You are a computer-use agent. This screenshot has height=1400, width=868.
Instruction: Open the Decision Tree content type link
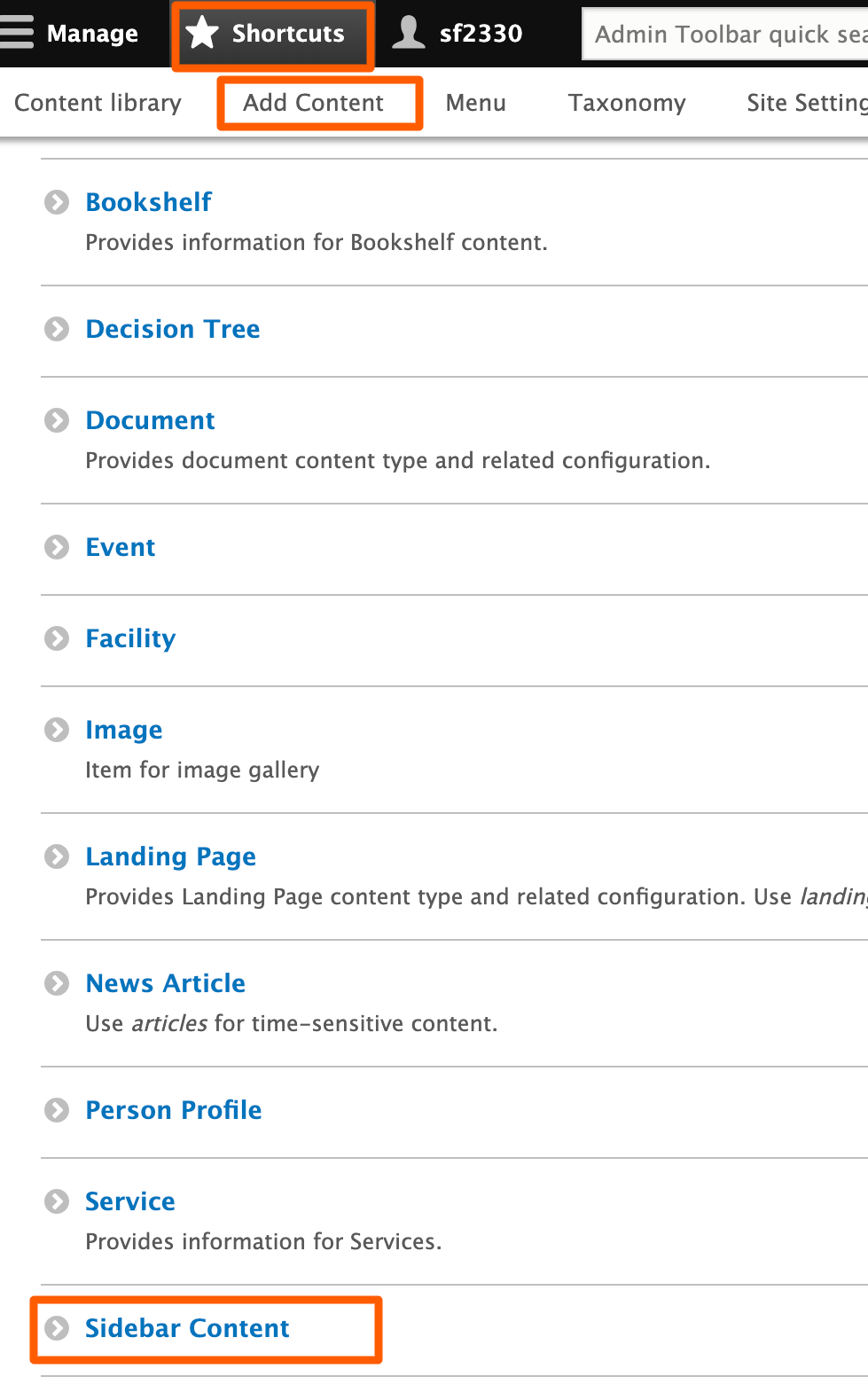pyautogui.click(x=173, y=329)
